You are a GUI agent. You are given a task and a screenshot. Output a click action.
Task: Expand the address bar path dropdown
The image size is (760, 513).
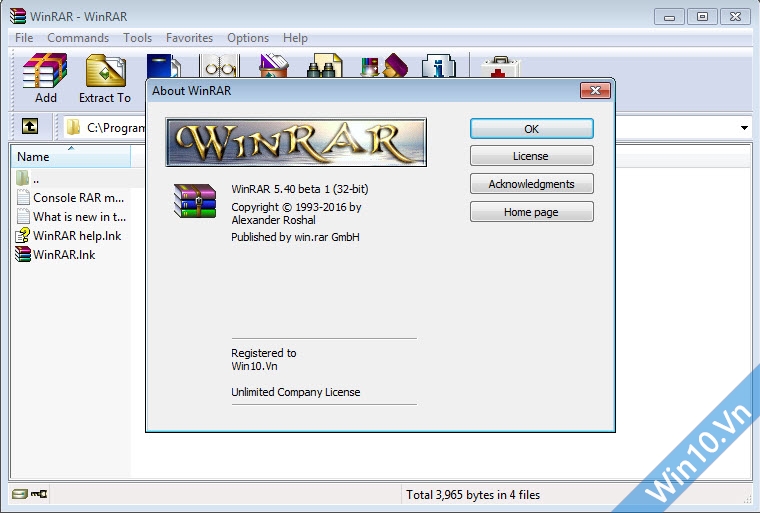pos(744,128)
